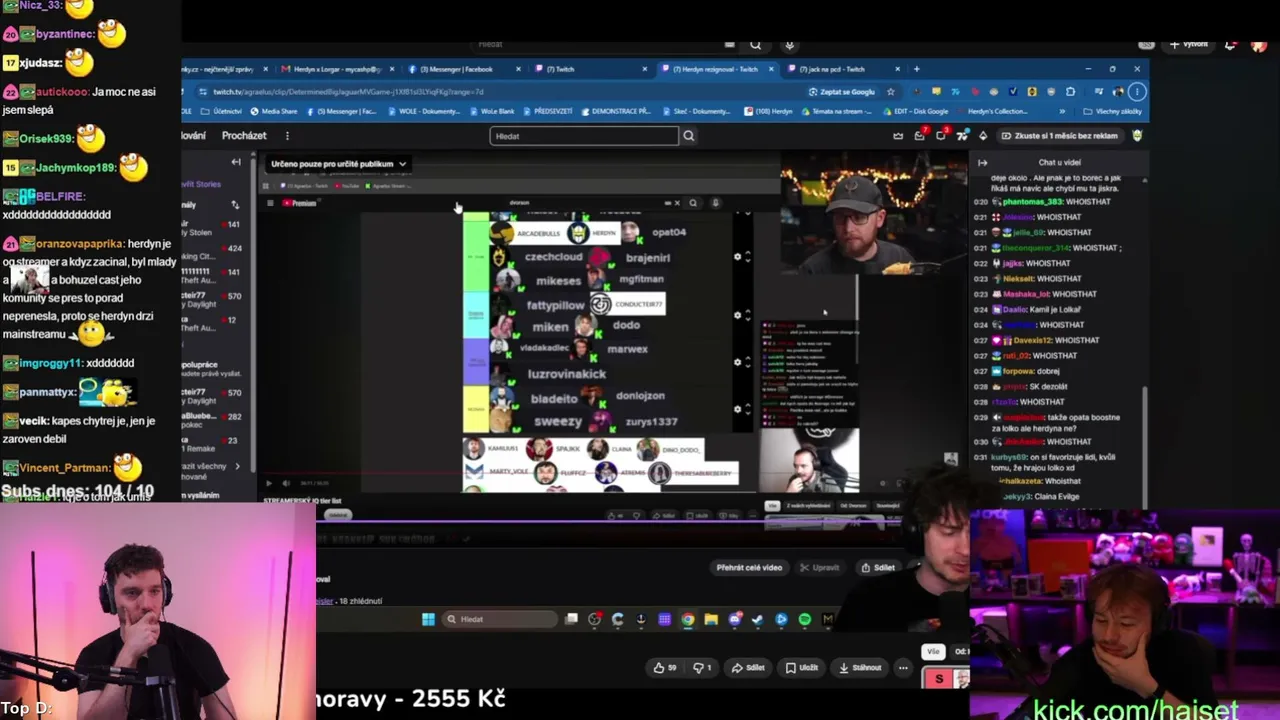Click the Twitch search magnifier icon
Viewport: 1280px width, 720px height.
pyautogui.click(x=688, y=136)
